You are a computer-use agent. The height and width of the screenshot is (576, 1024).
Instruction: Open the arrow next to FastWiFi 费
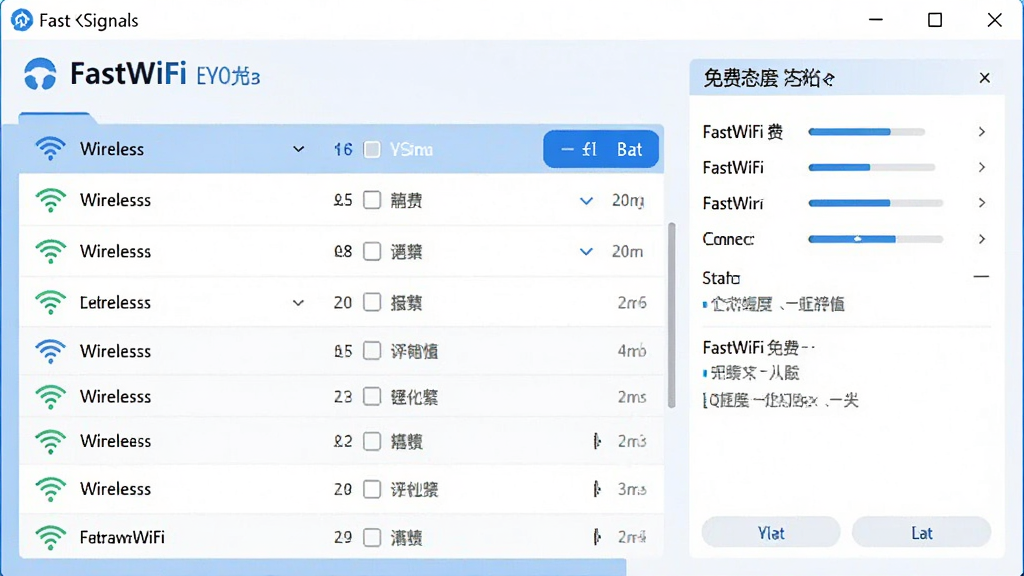982,132
